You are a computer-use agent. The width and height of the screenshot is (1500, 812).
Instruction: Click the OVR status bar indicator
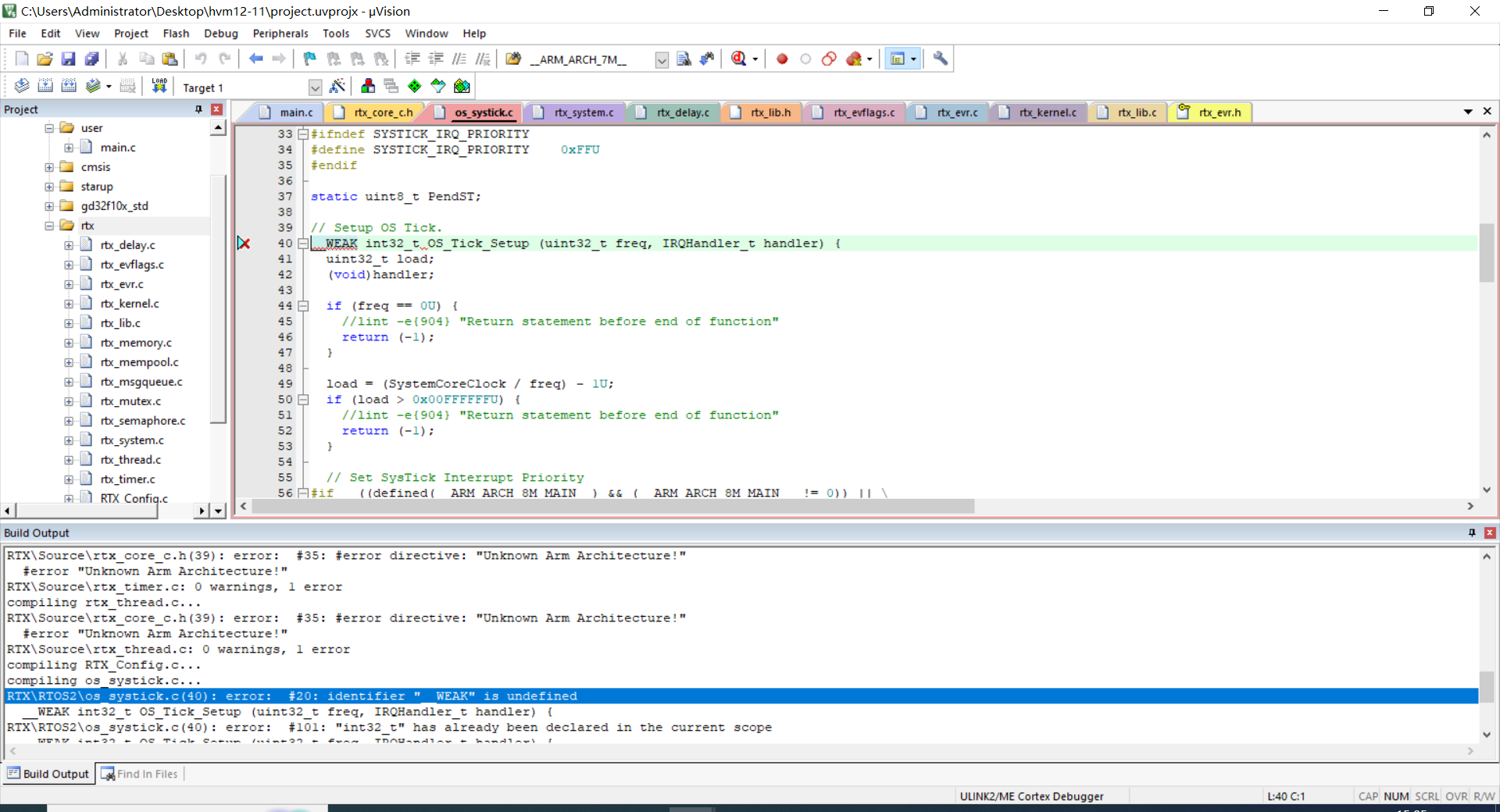coord(1456,796)
